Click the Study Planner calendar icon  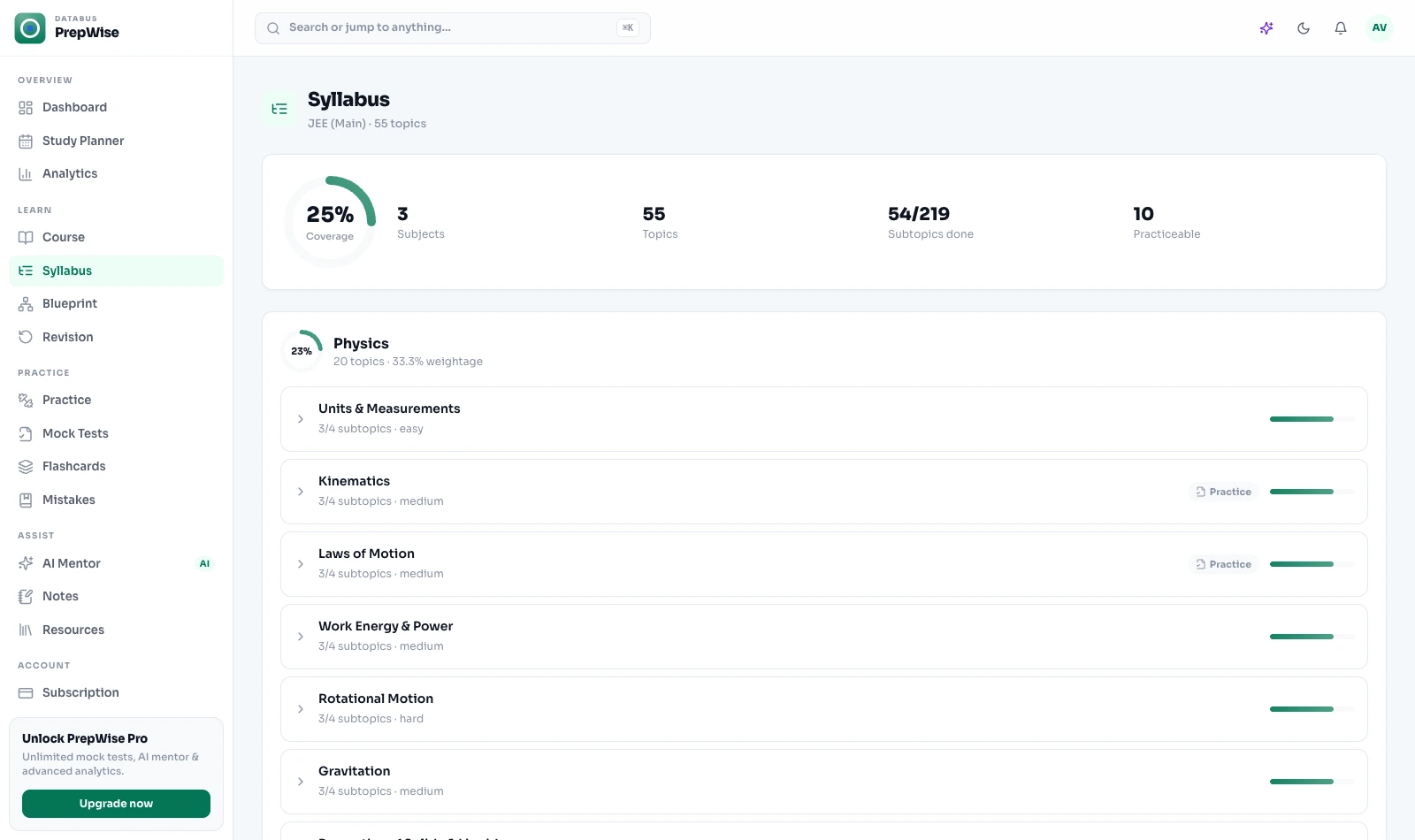pyautogui.click(x=26, y=141)
